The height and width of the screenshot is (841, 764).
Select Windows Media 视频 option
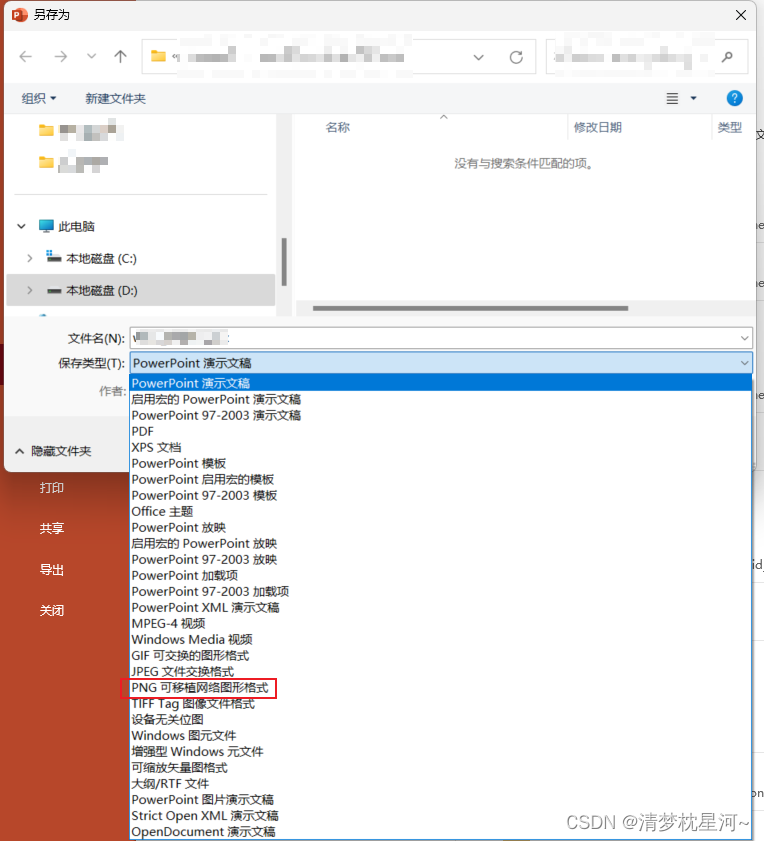coord(440,640)
